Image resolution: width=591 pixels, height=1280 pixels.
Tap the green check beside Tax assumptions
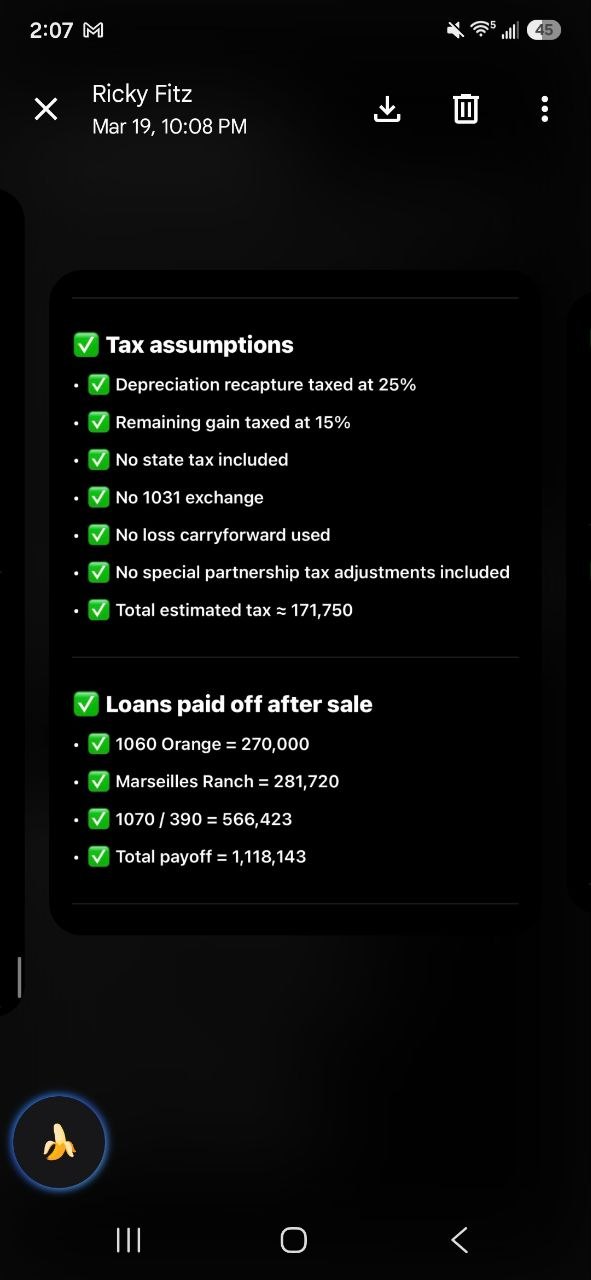click(86, 345)
